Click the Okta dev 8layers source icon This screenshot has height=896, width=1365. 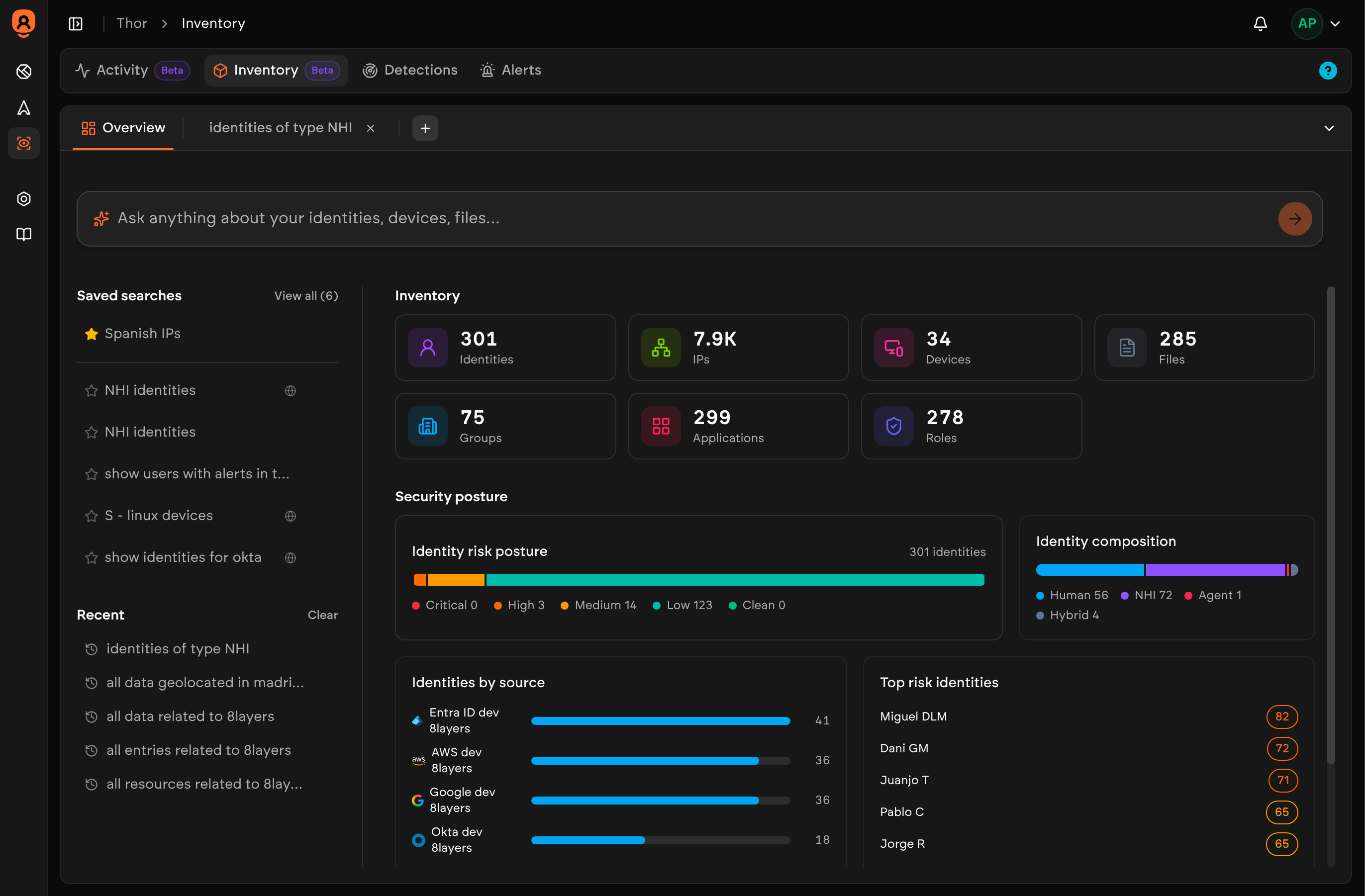[x=419, y=840]
